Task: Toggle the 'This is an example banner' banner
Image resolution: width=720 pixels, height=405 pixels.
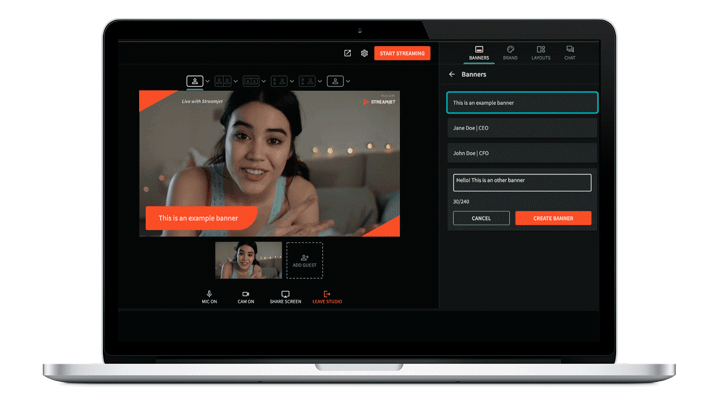Action: coord(521,103)
